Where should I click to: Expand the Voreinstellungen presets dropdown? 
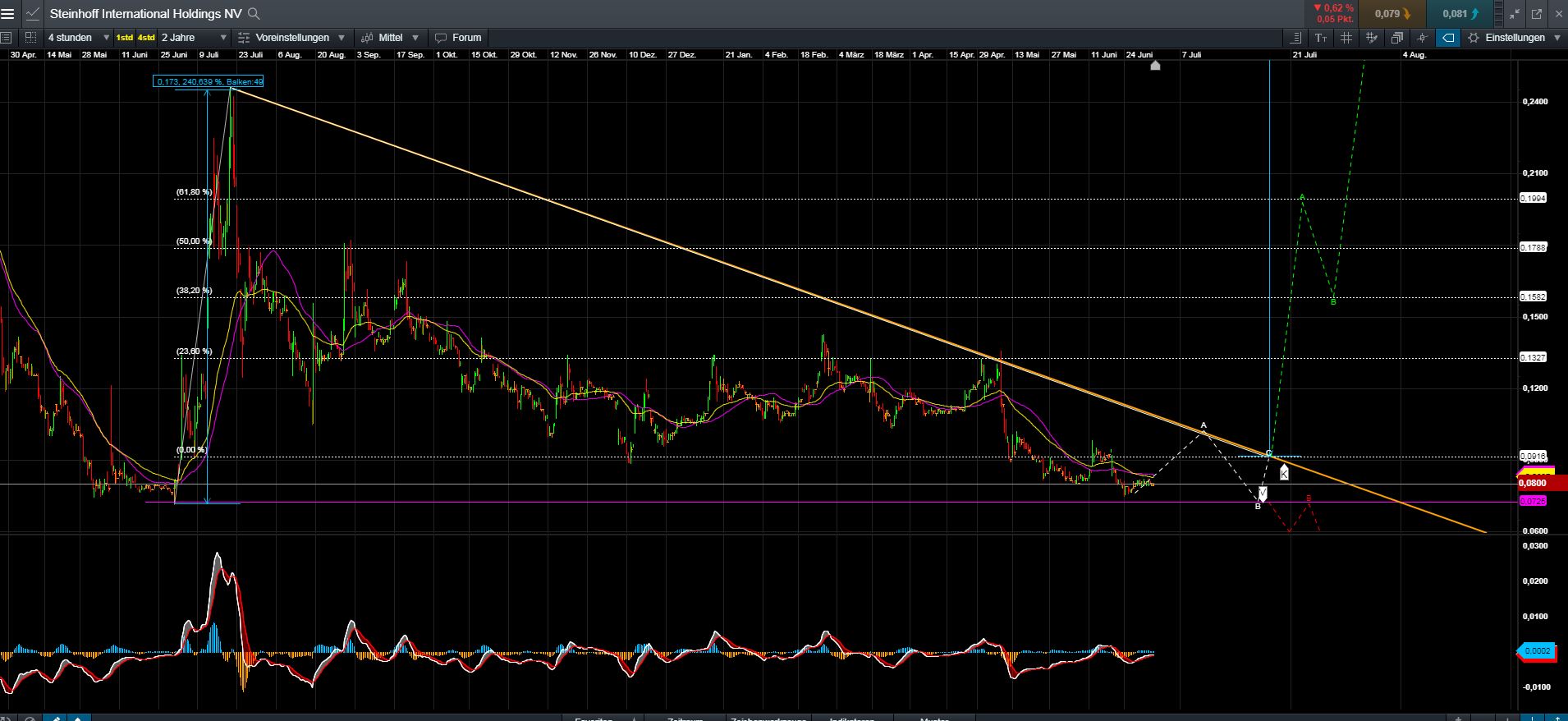coord(291,38)
